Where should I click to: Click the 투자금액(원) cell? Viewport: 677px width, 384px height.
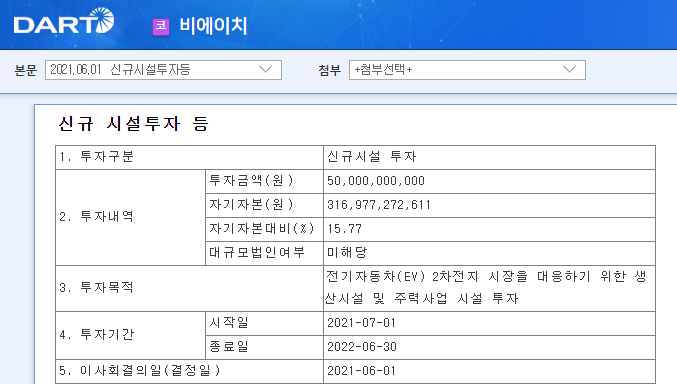point(264,181)
